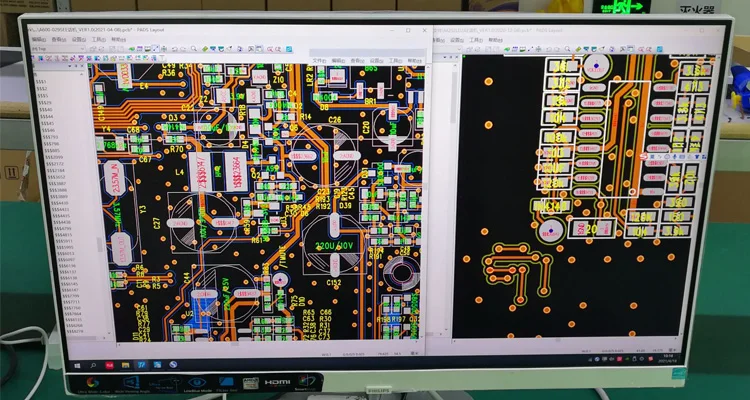Select net $$$46 in project explorer list
Image resolution: width=750 pixels, height=400 pixels.
pos(48,130)
